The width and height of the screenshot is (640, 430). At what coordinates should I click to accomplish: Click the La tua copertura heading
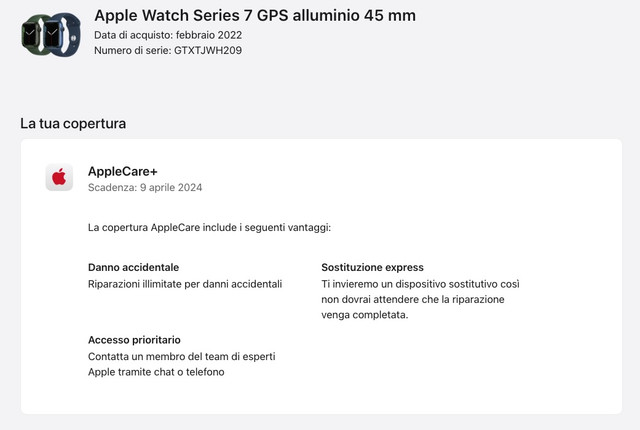pos(73,123)
